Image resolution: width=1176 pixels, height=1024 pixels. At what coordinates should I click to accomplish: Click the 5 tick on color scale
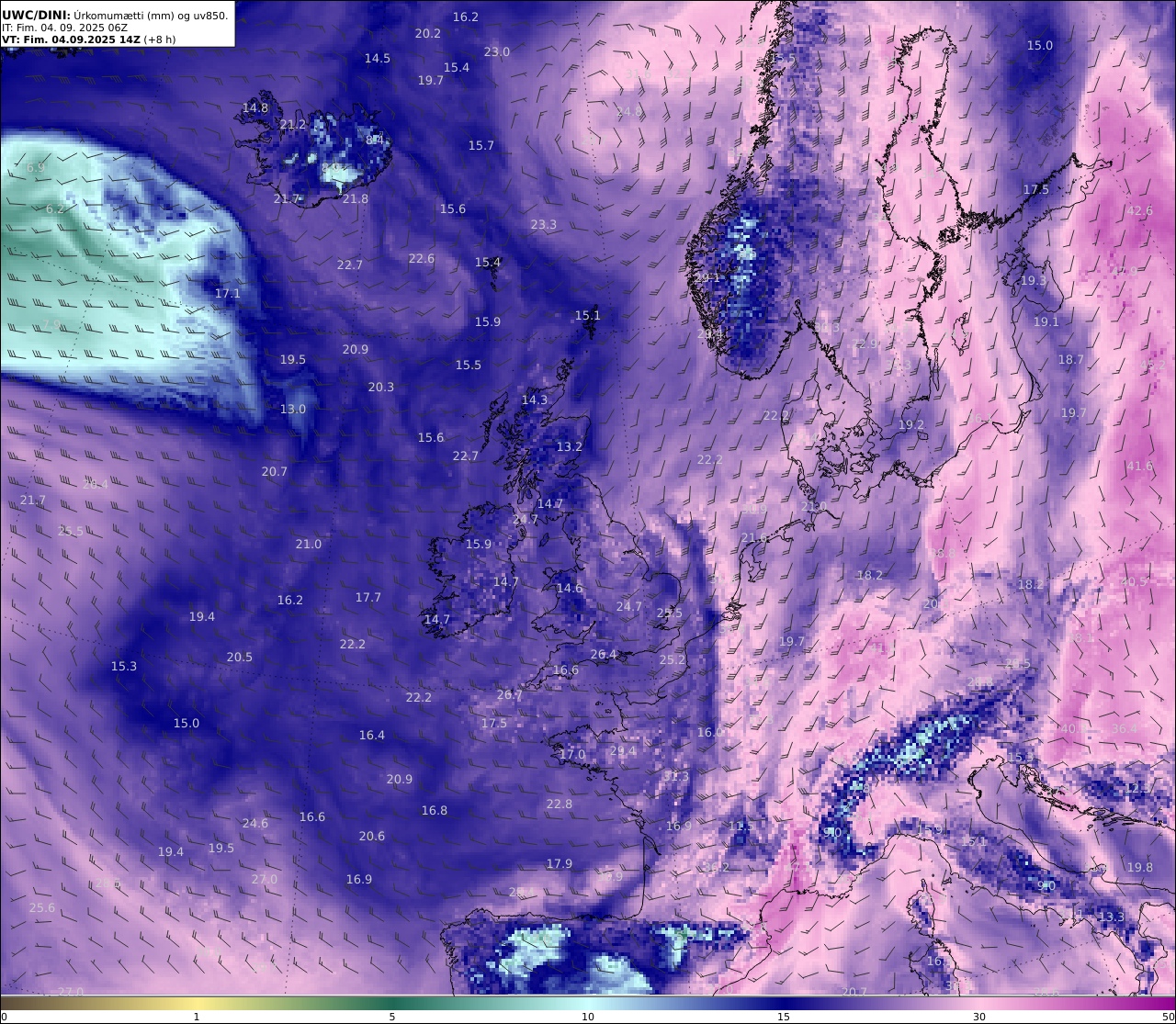click(x=392, y=1017)
